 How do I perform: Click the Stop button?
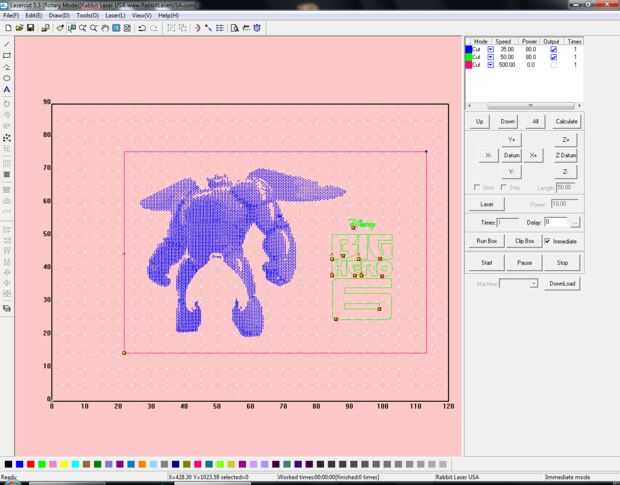pos(562,263)
